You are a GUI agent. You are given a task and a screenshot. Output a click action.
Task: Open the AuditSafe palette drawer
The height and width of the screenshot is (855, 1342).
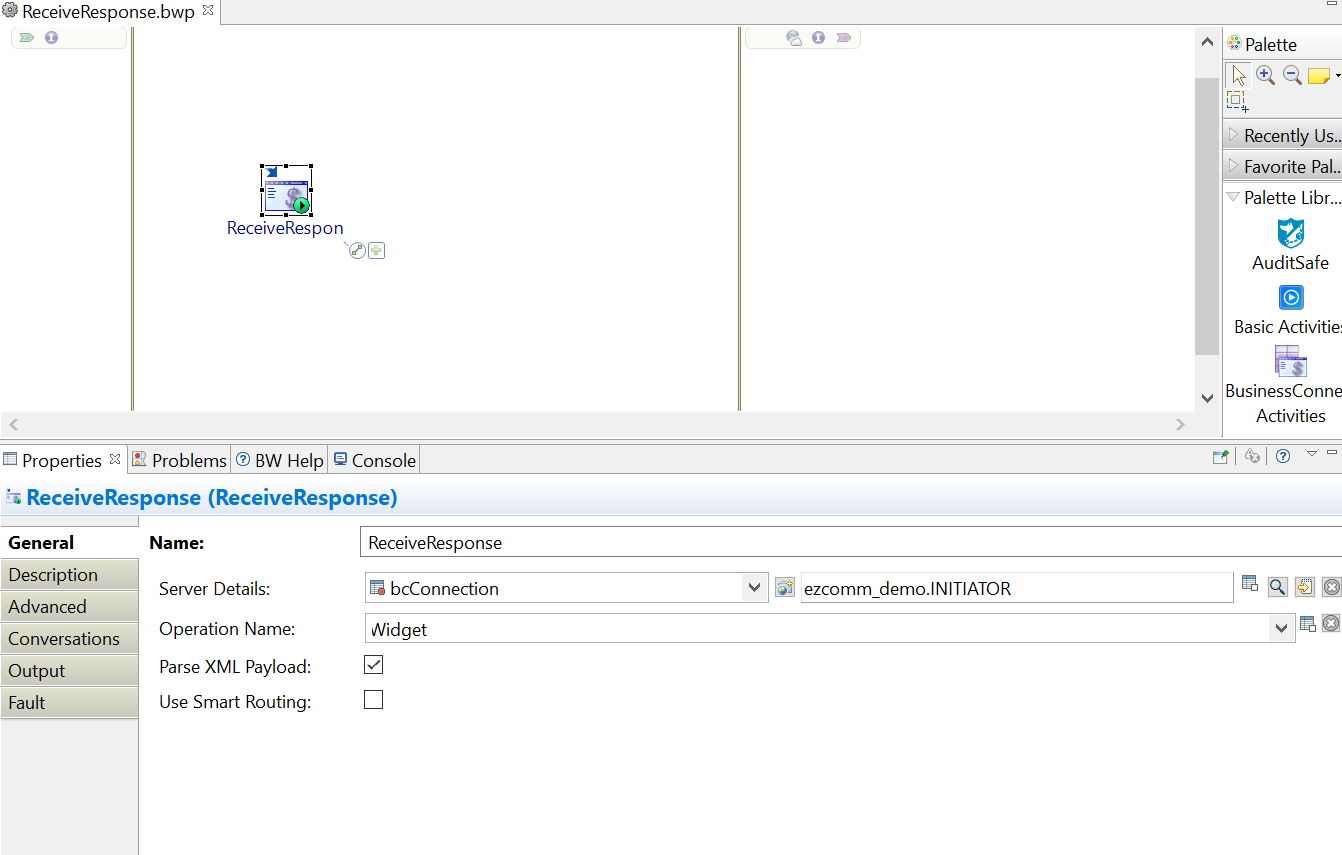coord(1291,246)
